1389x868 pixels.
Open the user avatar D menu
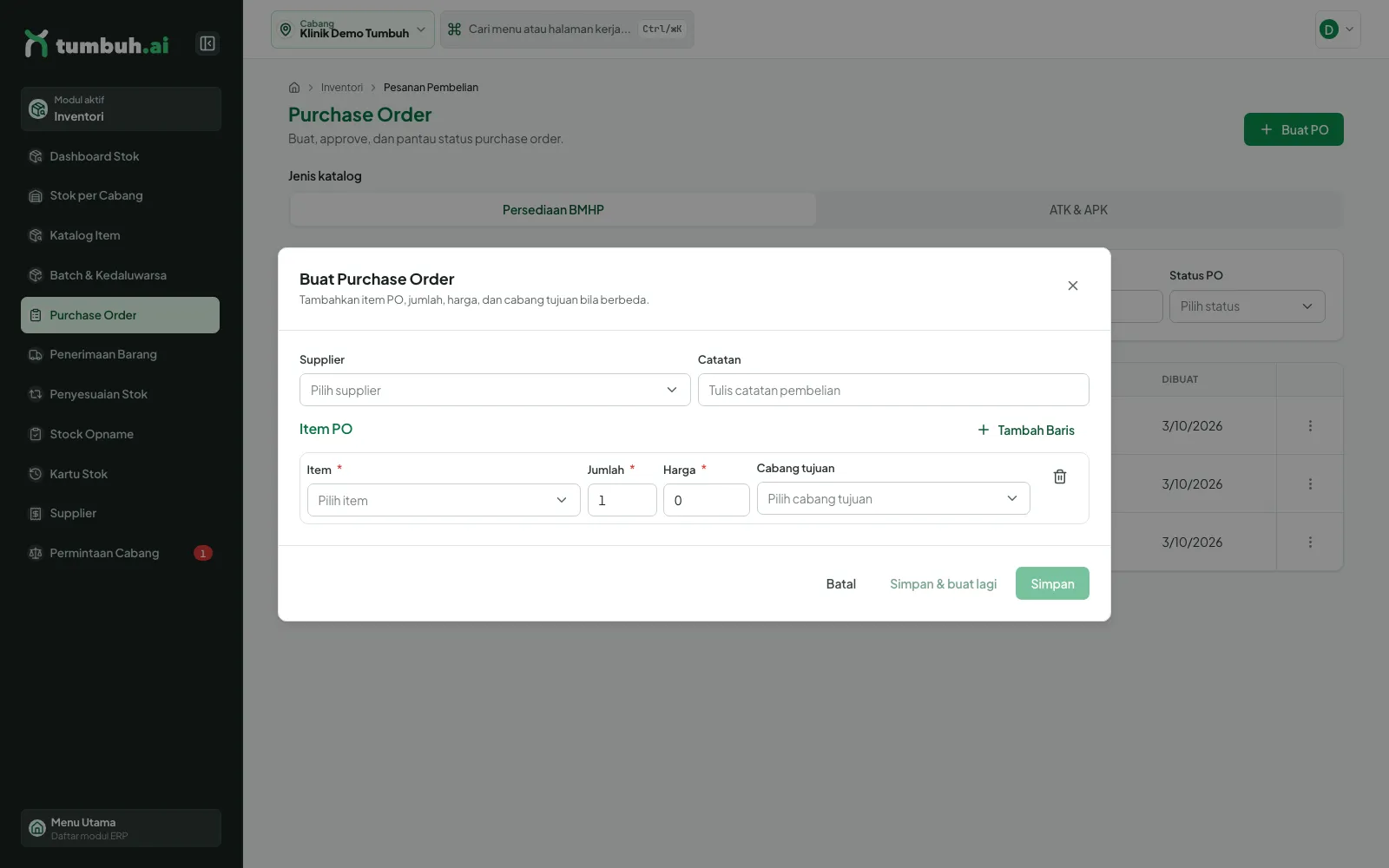(1338, 30)
